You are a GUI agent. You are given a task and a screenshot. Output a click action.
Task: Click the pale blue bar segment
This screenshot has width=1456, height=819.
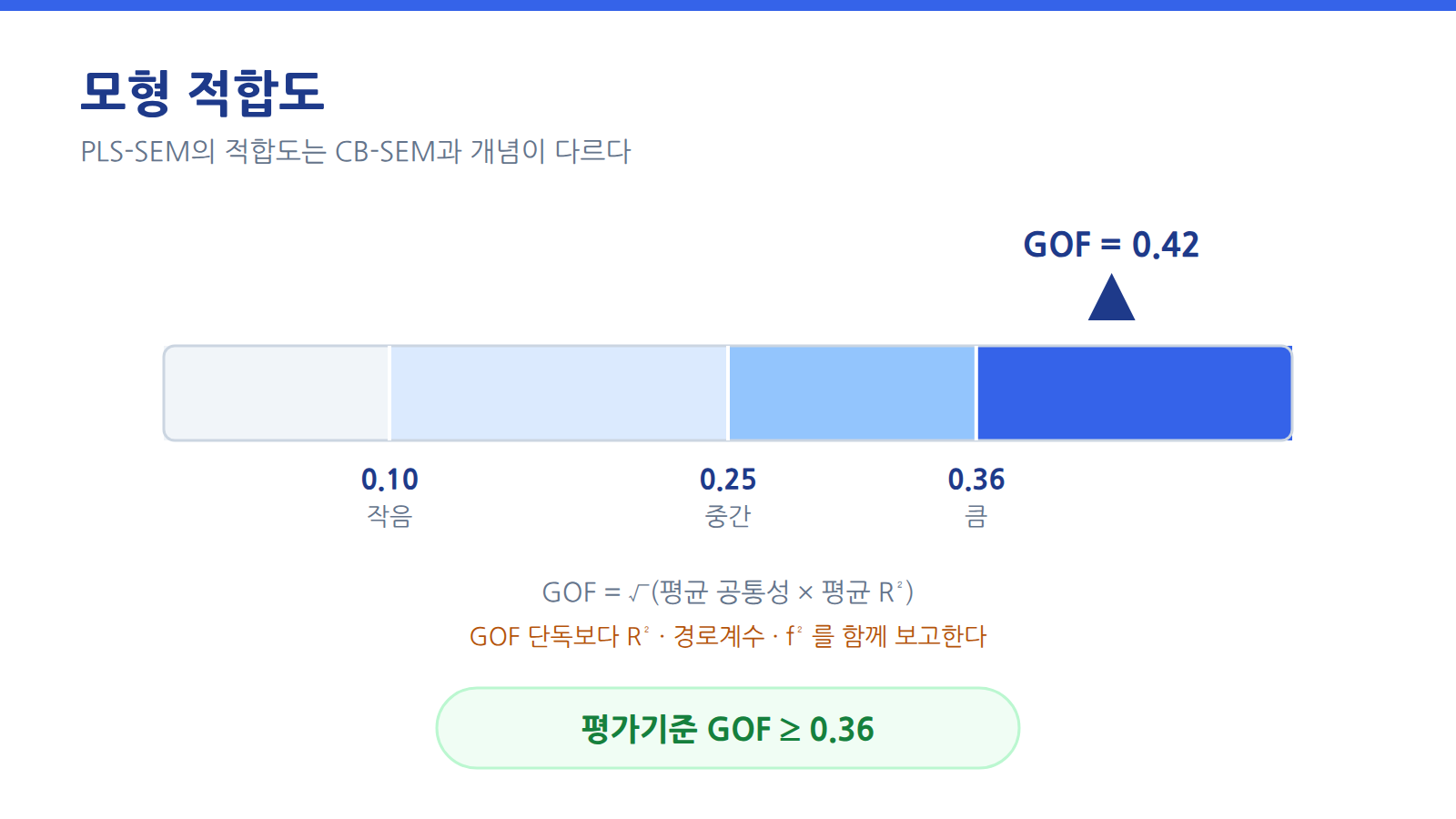559,393
